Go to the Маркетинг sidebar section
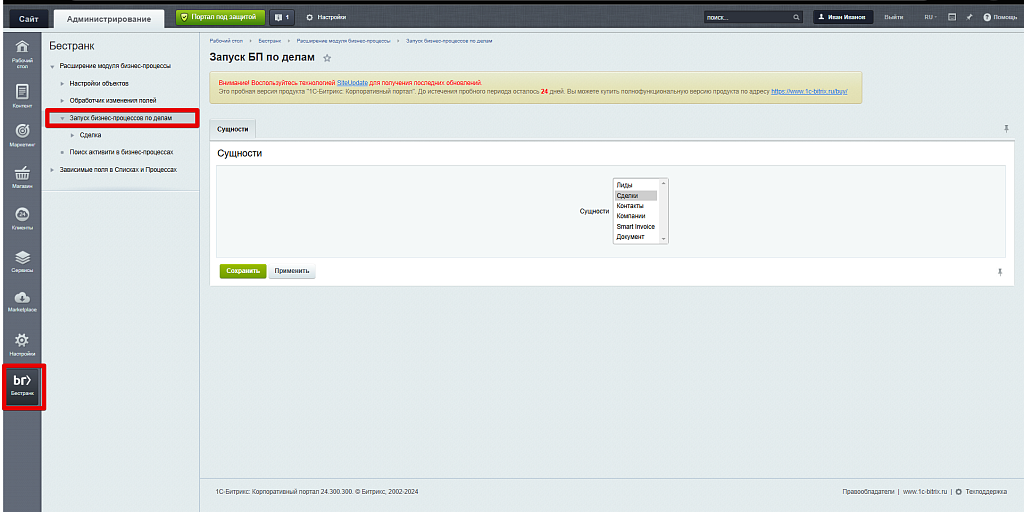This screenshot has height=512, width=1024. pos(22,137)
